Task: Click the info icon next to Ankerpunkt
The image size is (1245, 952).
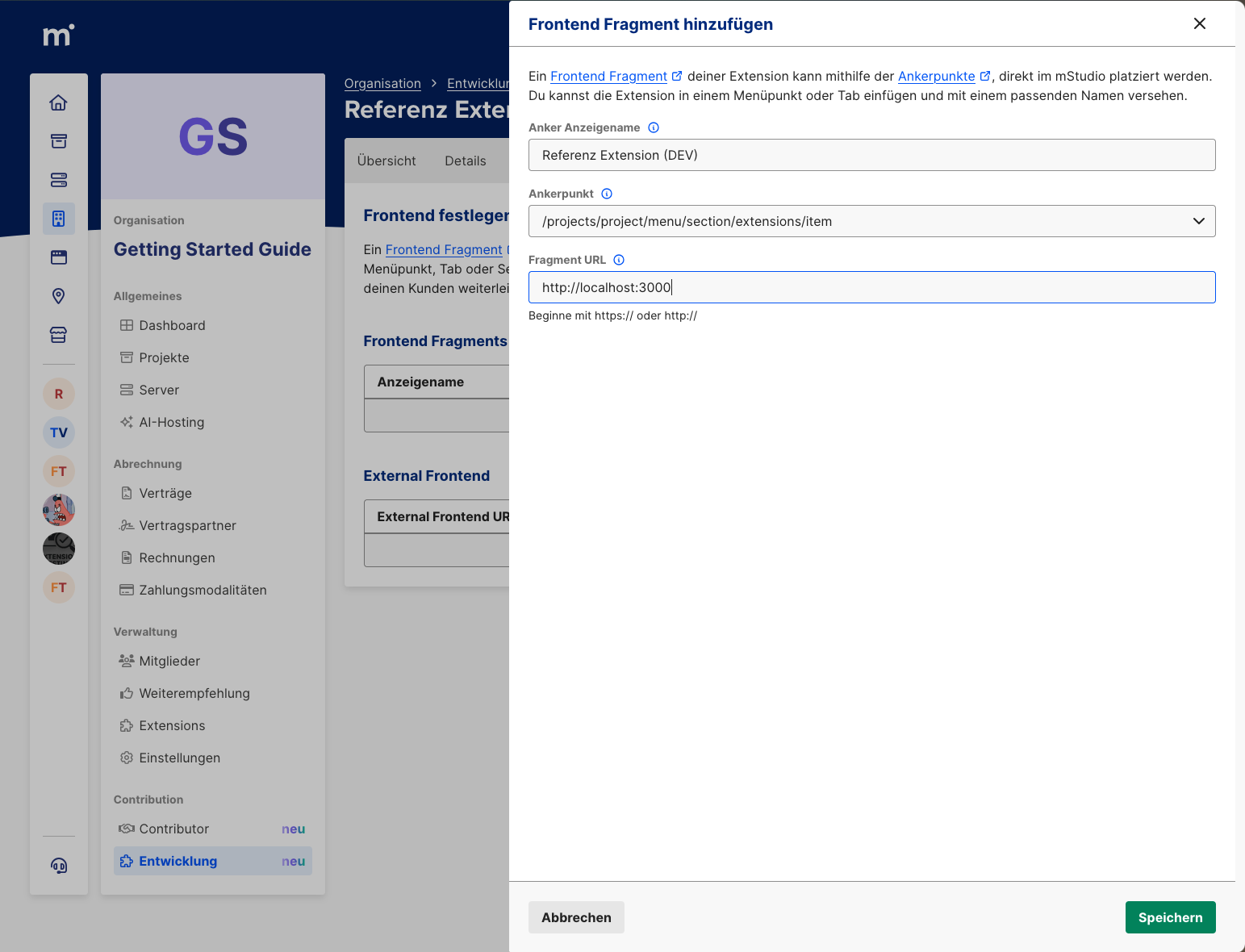Action: point(607,194)
